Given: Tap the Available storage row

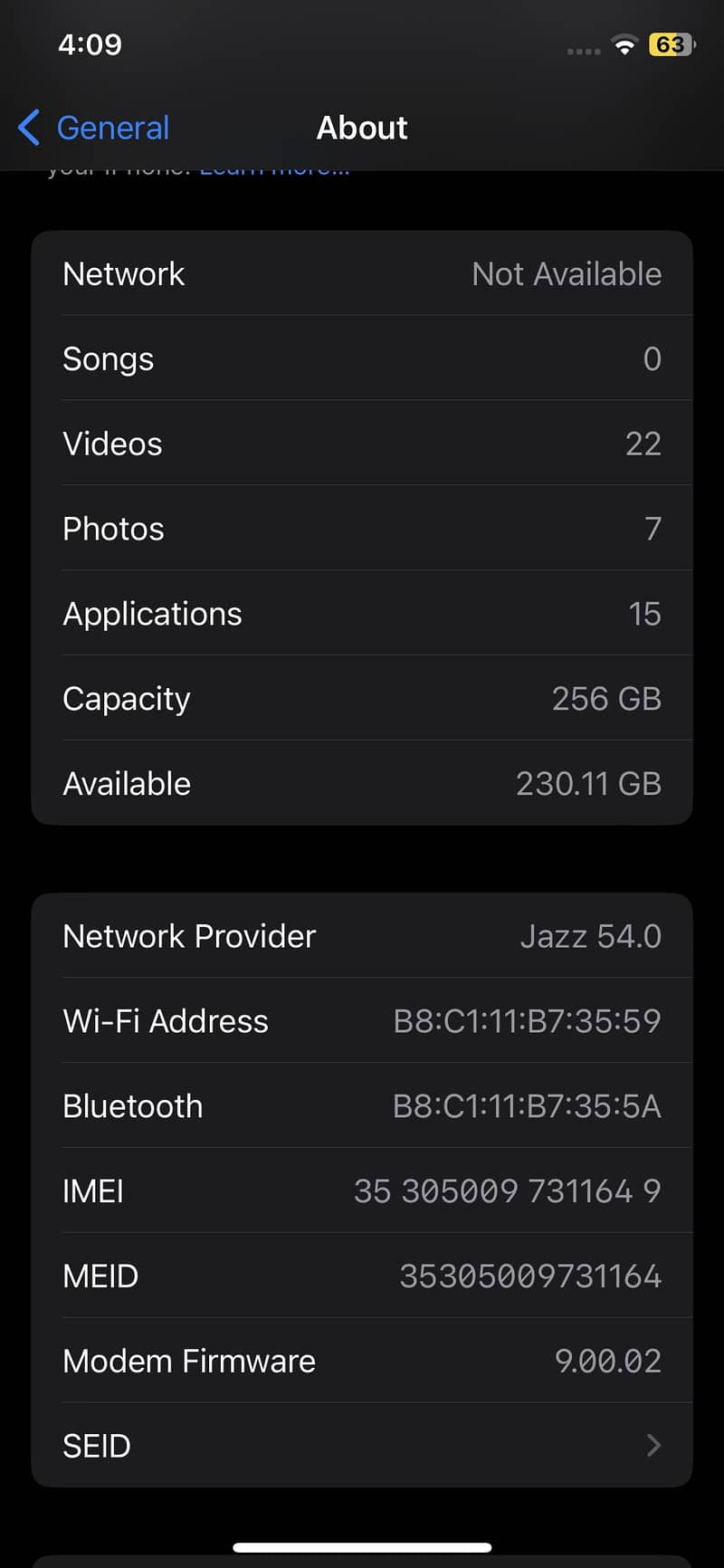Looking at the screenshot, I should (x=362, y=783).
